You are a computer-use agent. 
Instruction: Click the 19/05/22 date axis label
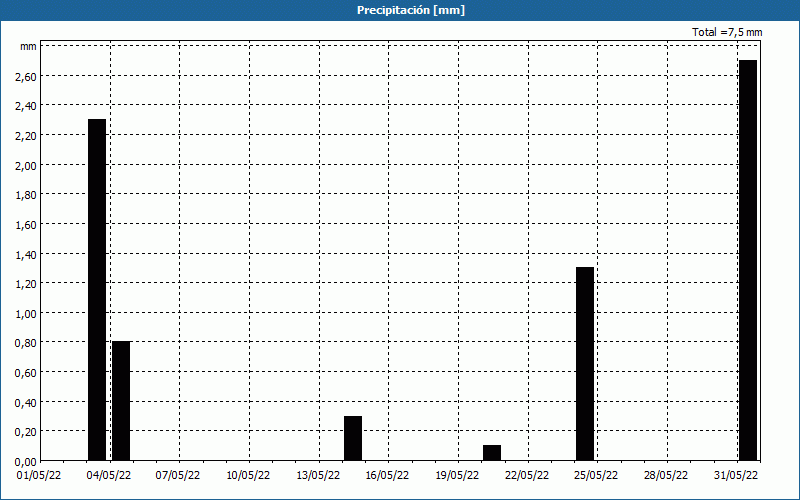pos(459,476)
